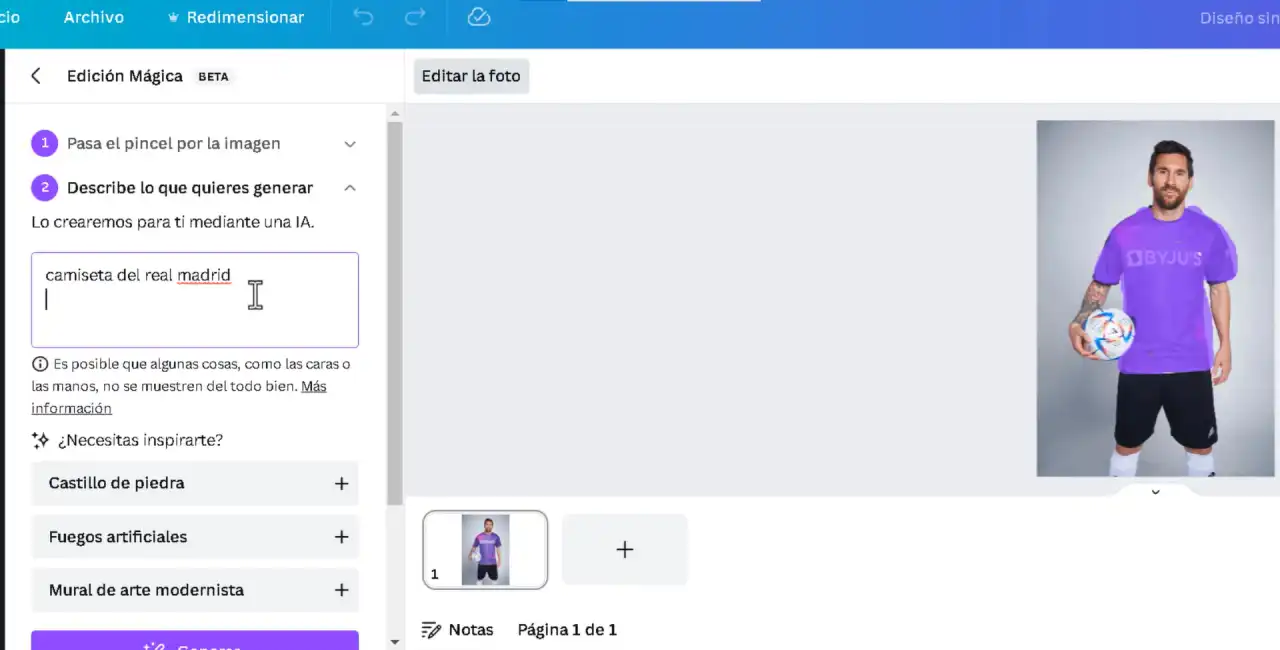Click the redo icon in the toolbar
The image size is (1280, 650).
pos(415,17)
